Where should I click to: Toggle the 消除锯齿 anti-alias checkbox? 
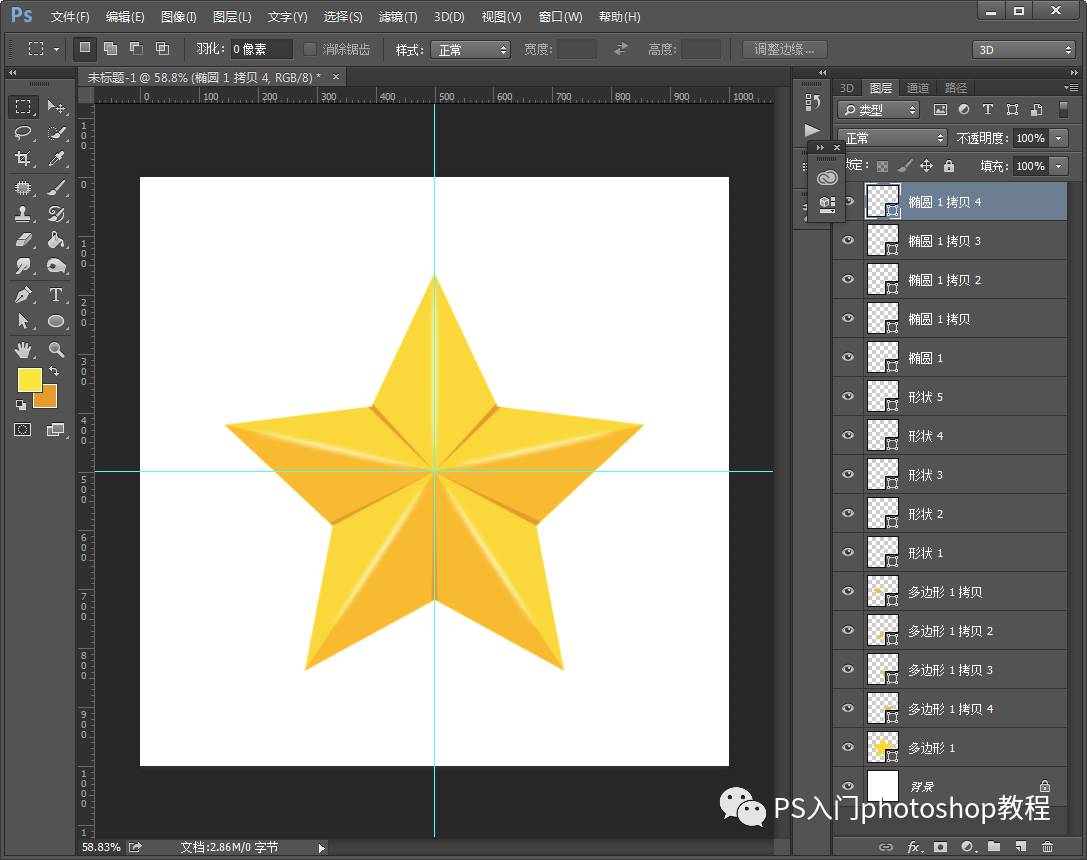point(310,49)
